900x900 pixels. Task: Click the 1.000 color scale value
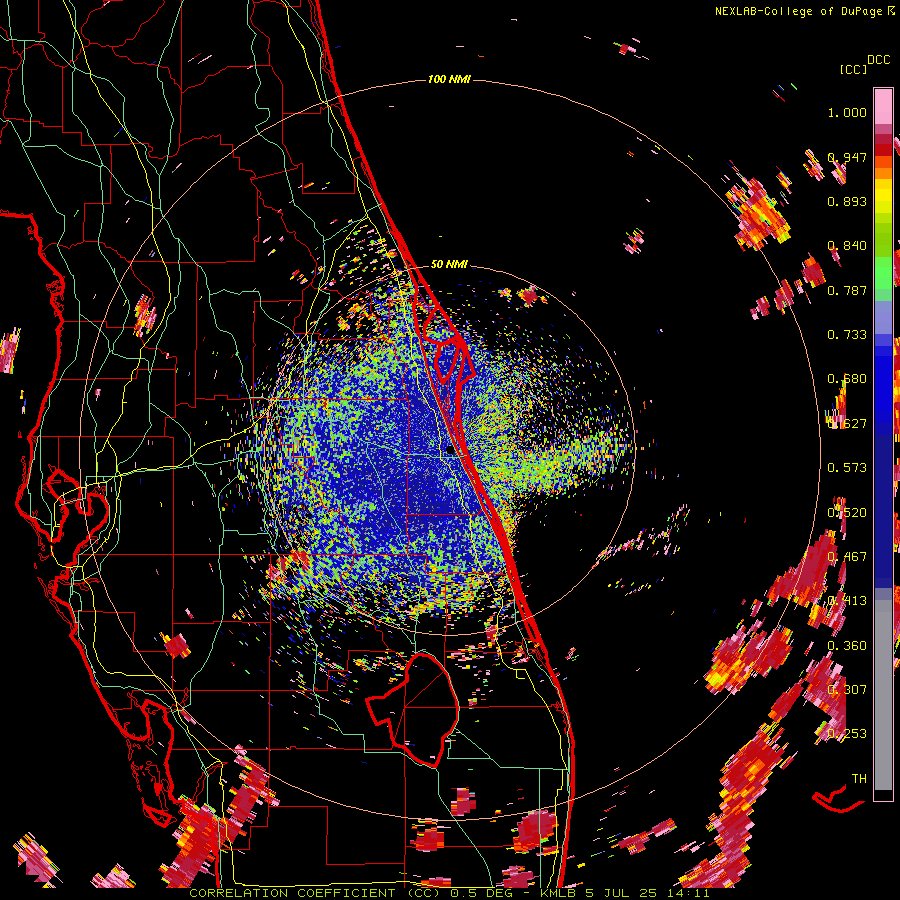[847, 112]
